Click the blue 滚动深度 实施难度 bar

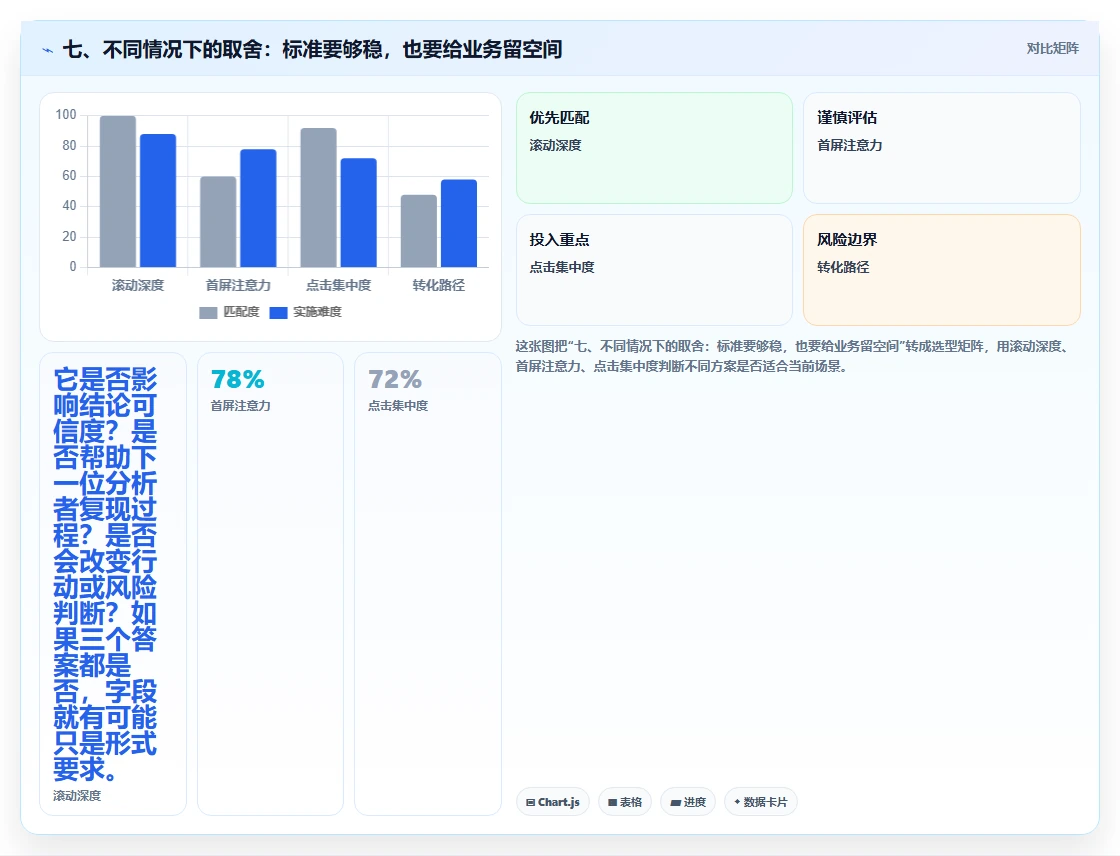pyautogui.click(x=158, y=201)
